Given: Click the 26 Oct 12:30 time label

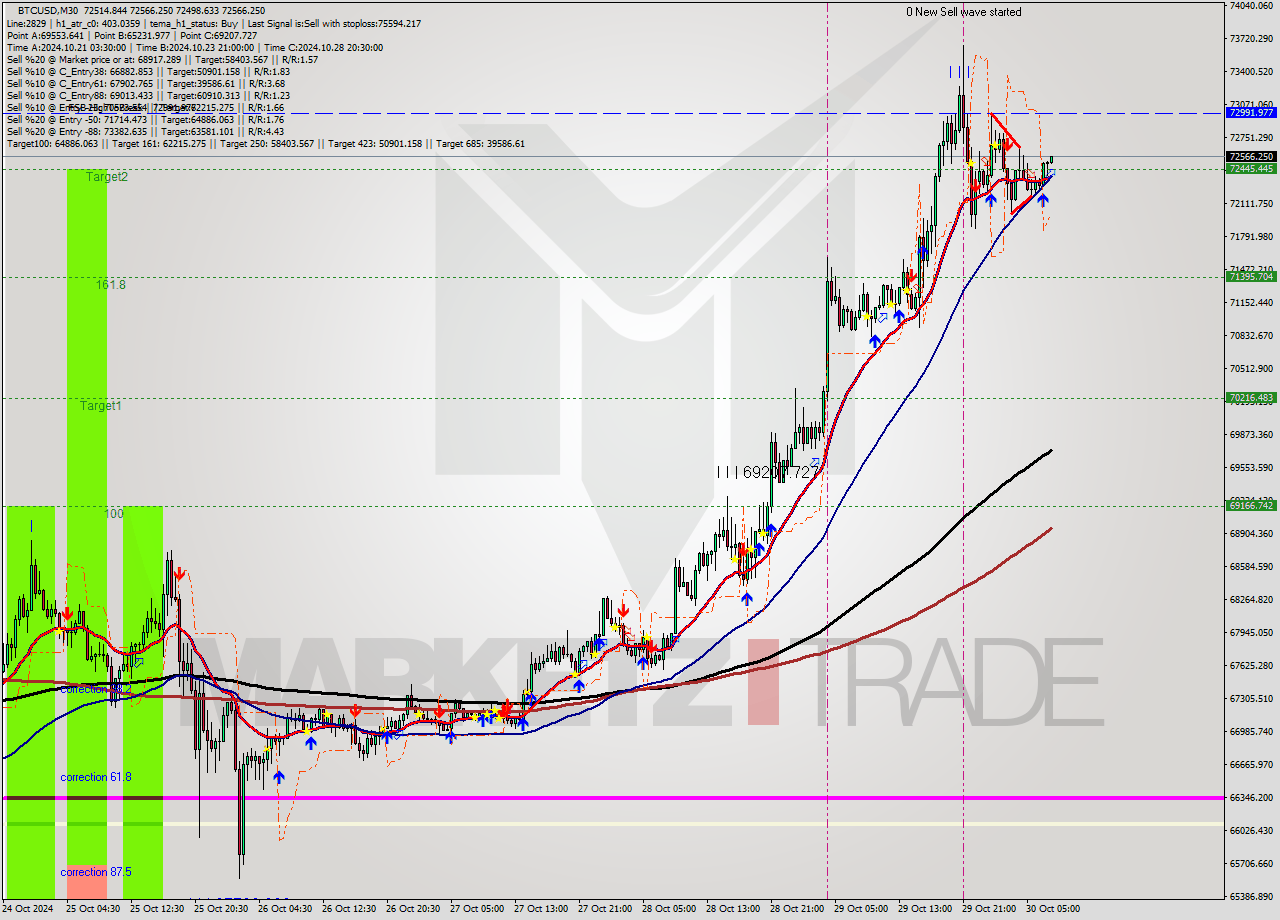Looking at the screenshot, I should (348, 909).
